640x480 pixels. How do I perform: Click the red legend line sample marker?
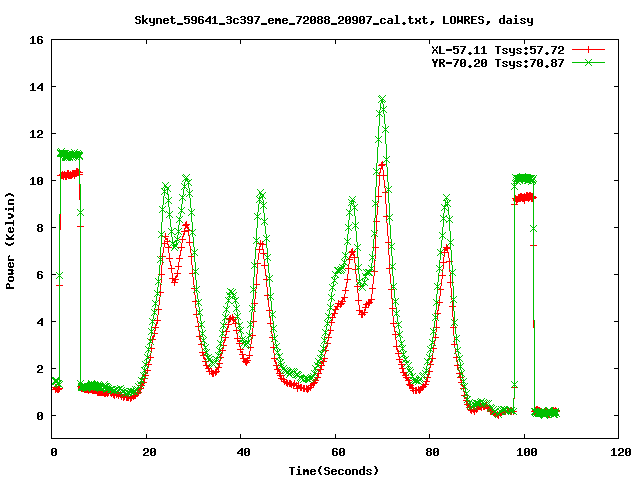coord(588,50)
